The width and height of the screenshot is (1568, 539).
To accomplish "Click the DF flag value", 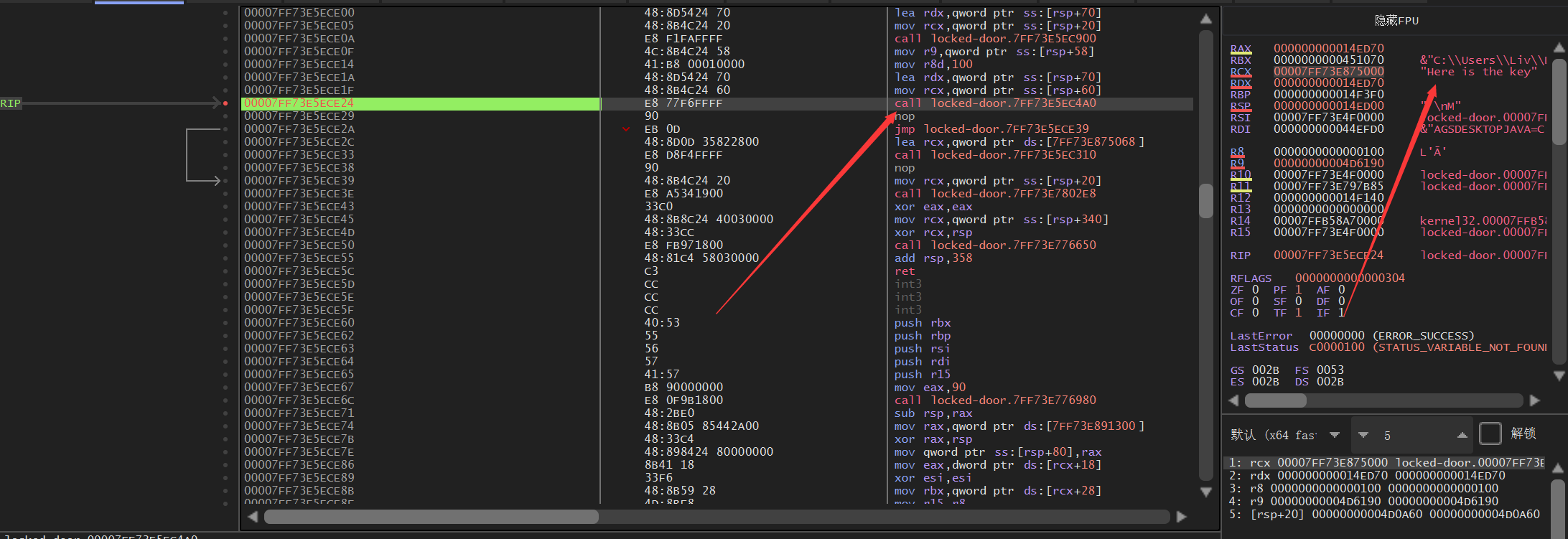I will (1341, 301).
